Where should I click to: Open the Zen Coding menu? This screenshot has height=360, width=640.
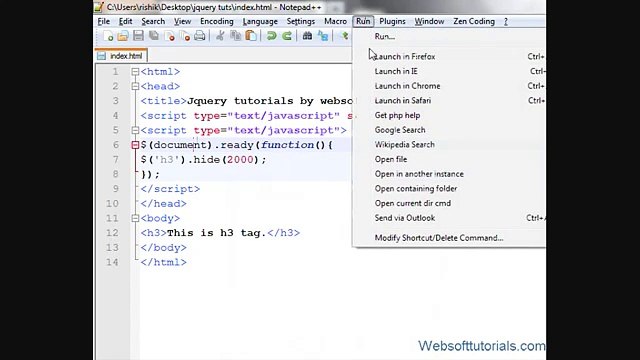(474, 21)
